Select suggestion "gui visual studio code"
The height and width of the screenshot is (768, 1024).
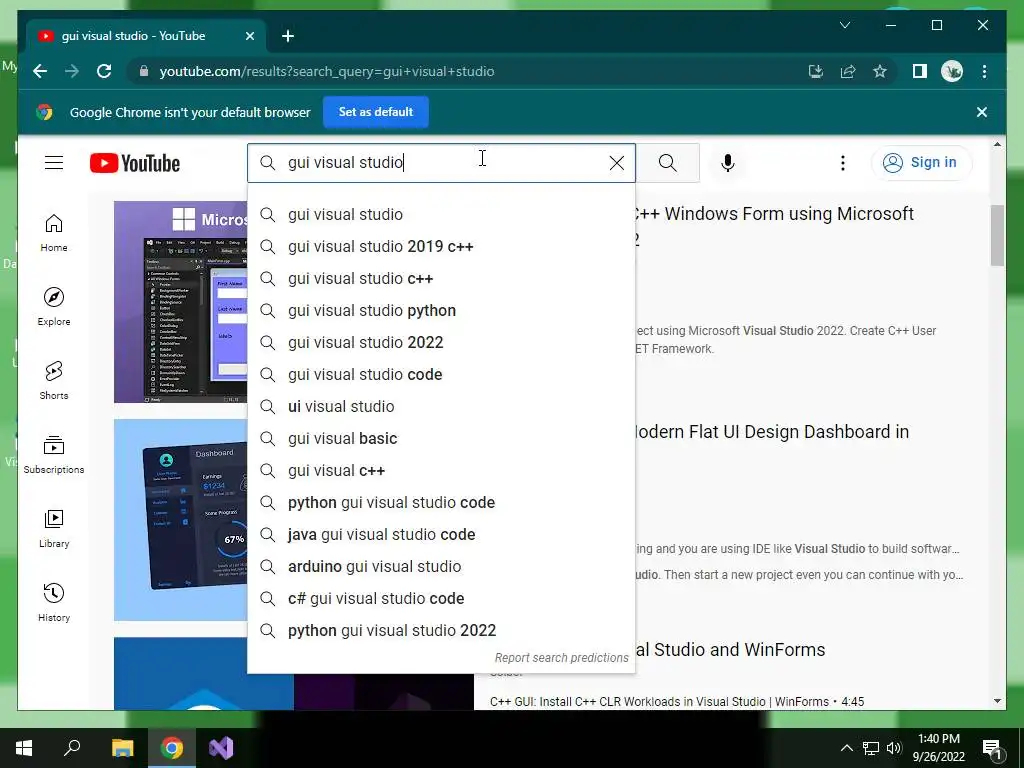coord(441,374)
